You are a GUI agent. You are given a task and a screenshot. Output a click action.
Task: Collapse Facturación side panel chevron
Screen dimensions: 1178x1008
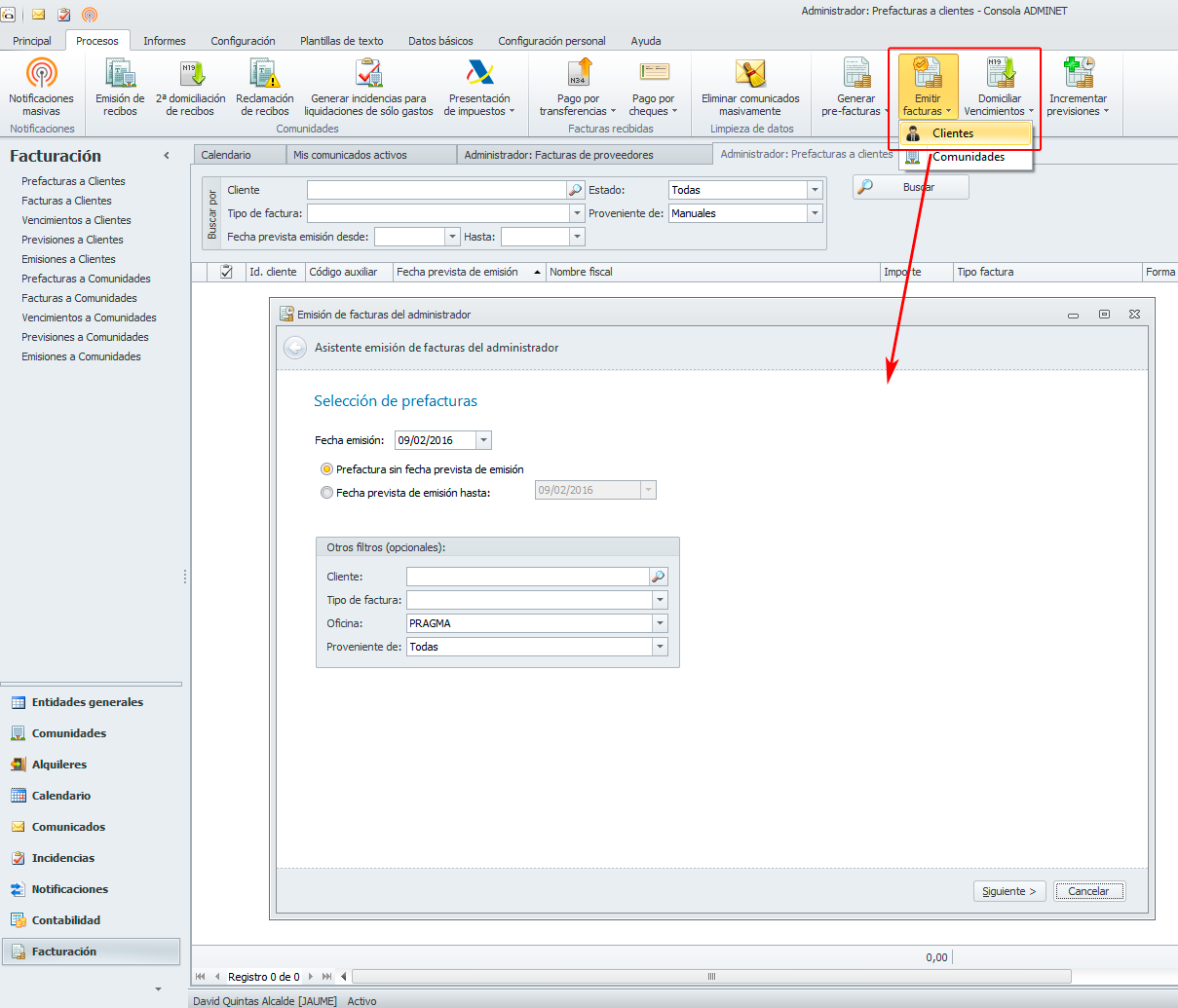pyautogui.click(x=167, y=156)
